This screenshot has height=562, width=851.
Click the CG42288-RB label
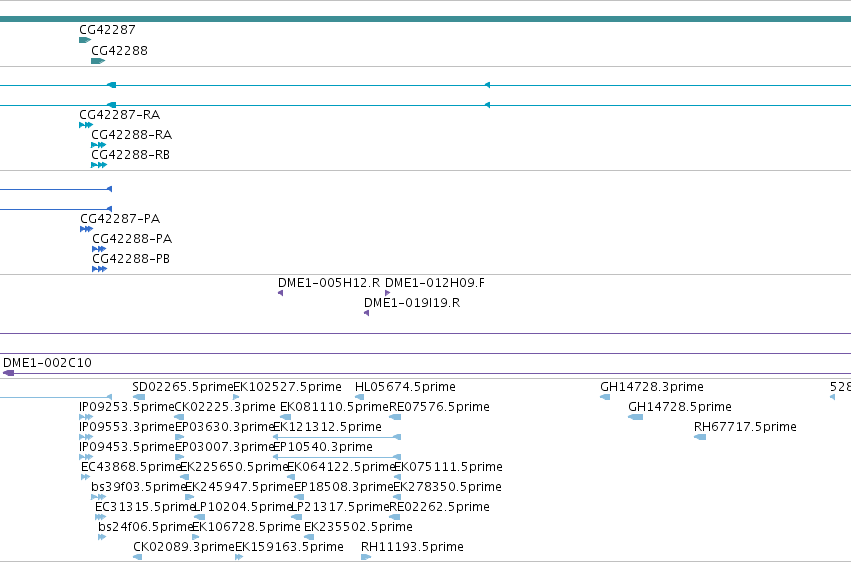130,155
